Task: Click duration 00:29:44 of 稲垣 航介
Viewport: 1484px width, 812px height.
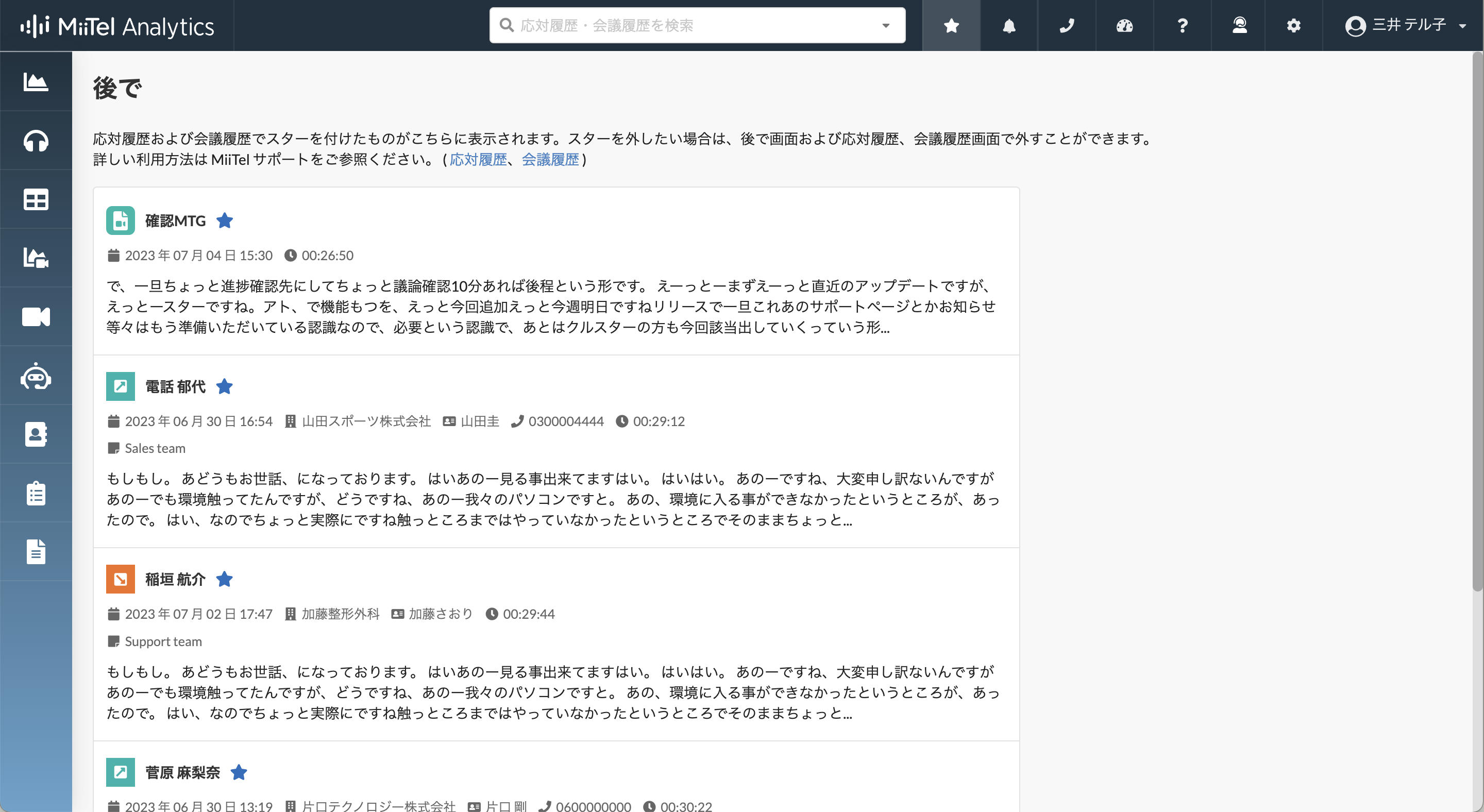Action: 529,614
